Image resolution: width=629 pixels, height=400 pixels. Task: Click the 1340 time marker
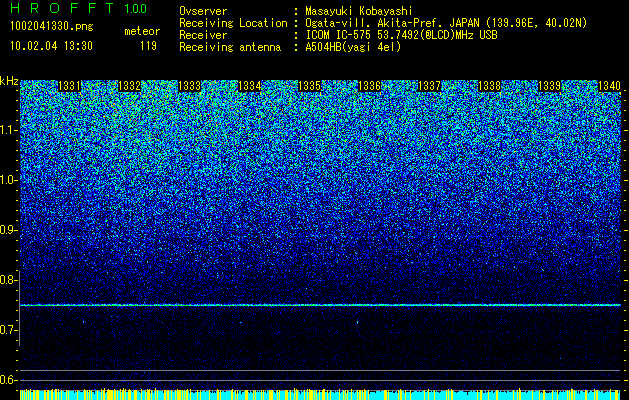pos(609,86)
